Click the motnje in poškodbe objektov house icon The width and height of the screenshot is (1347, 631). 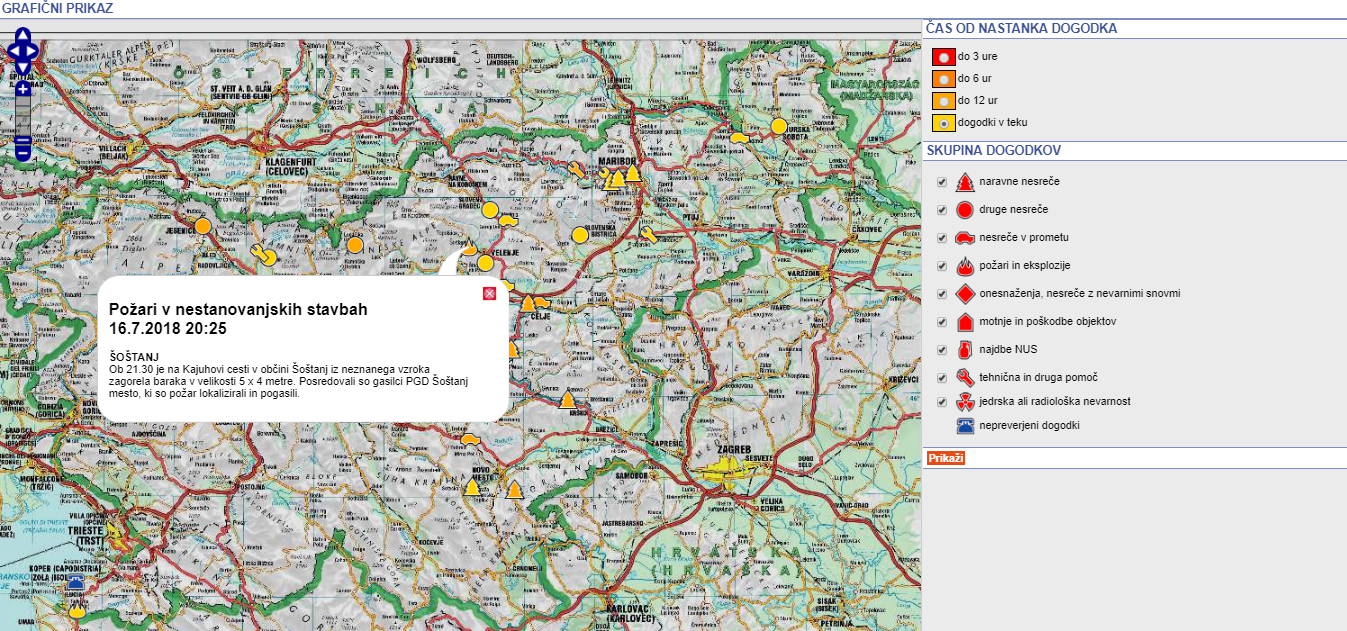point(965,322)
